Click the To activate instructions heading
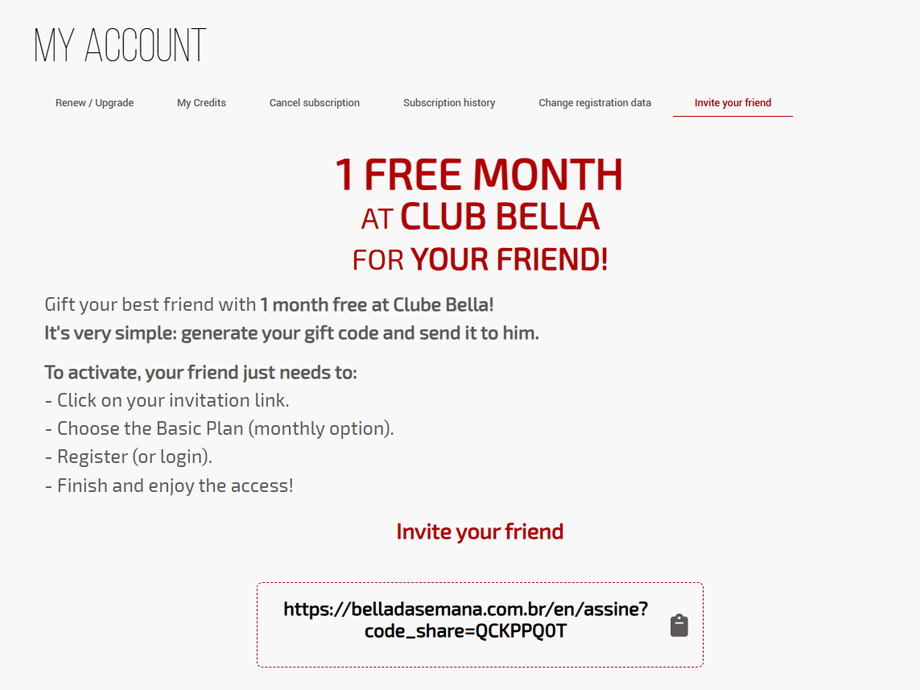Image resolution: width=920 pixels, height=690 pixels. 201,373
